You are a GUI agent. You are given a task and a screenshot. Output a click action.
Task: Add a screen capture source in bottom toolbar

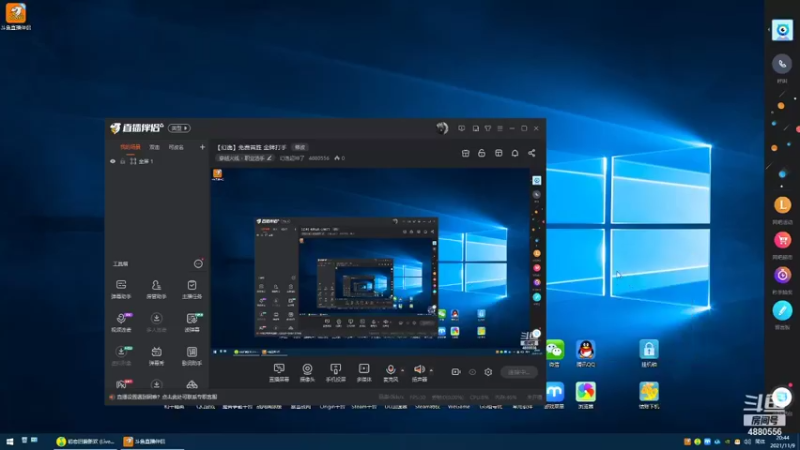(279, 372)
